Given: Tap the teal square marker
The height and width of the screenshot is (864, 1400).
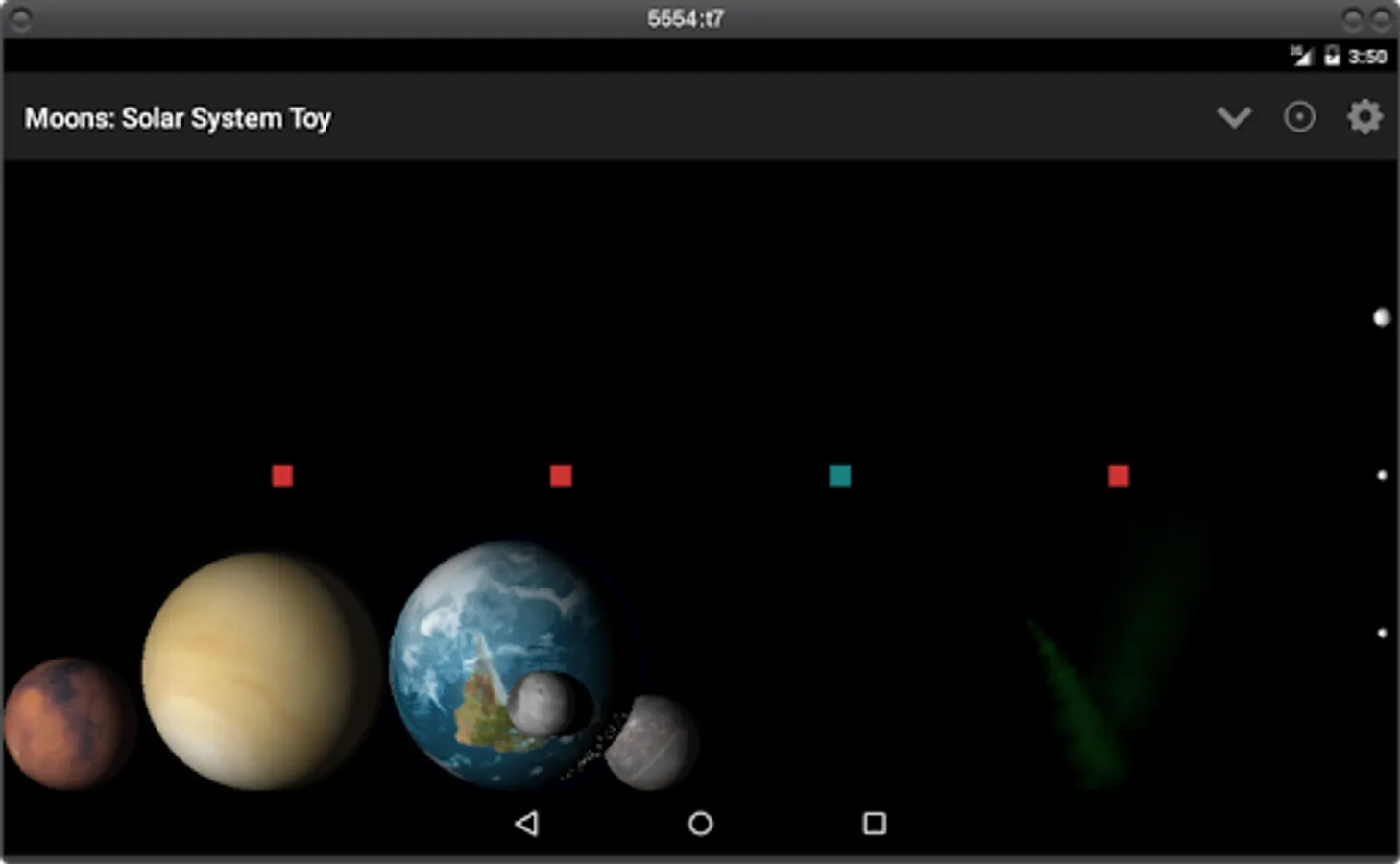Looking at the screenshot, I should tap(840, 476).
